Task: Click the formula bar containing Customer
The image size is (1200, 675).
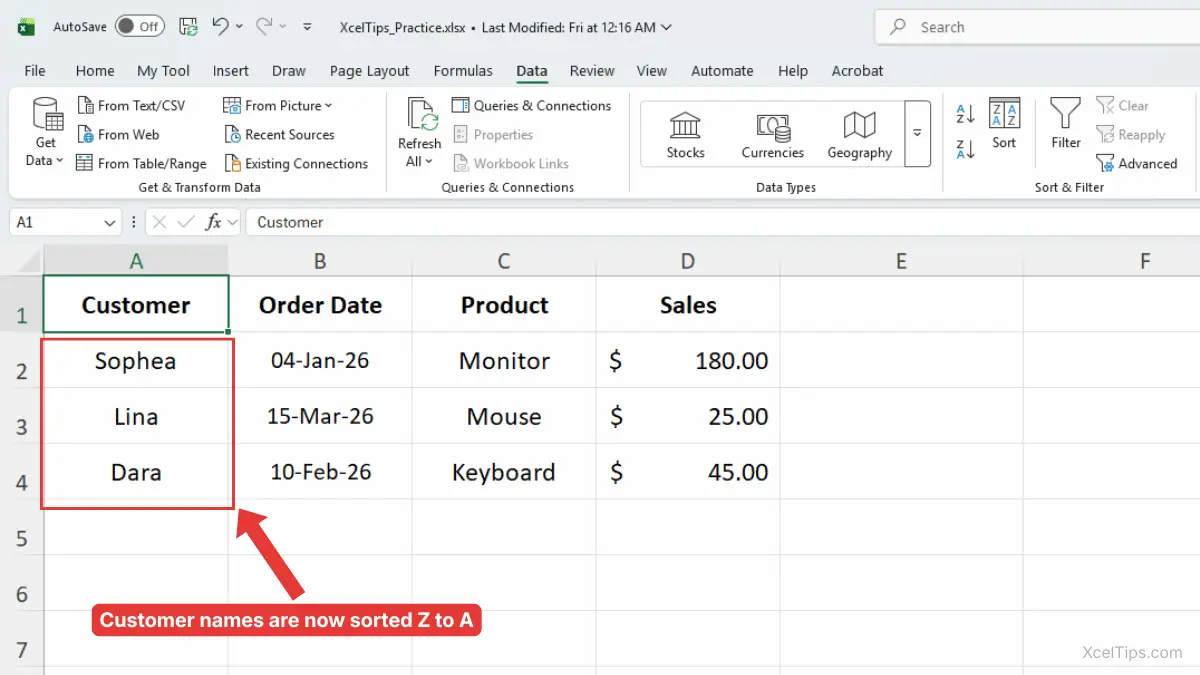Action: coord(722,222)
